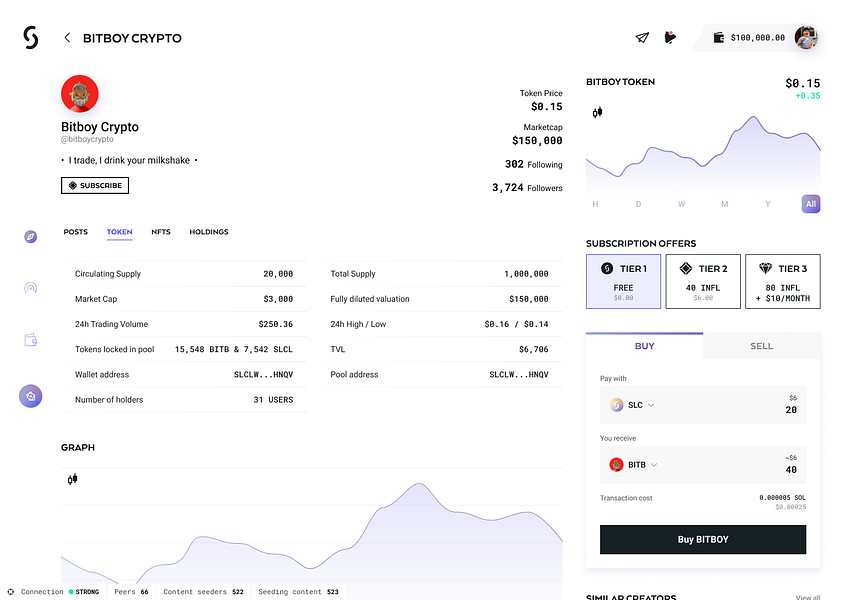Screen dimensions: 844x600
Task: Click the pay amount field showing 20
Action: coord(703,405)
